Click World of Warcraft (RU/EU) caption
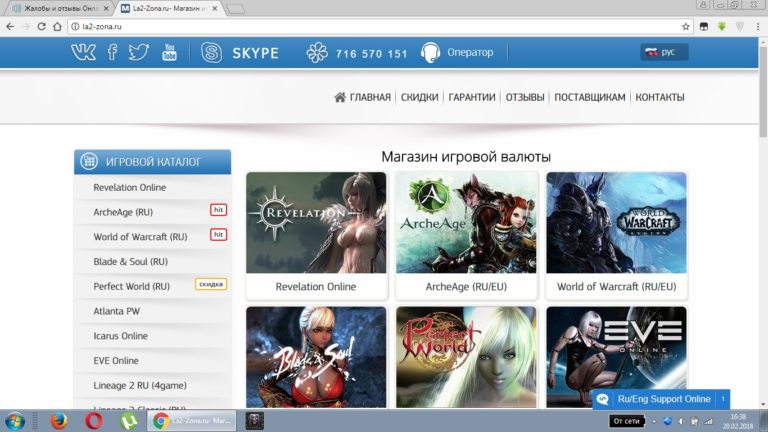Image resolution: width=768 pixels, height=432 pixels. [x=616, y=287]
